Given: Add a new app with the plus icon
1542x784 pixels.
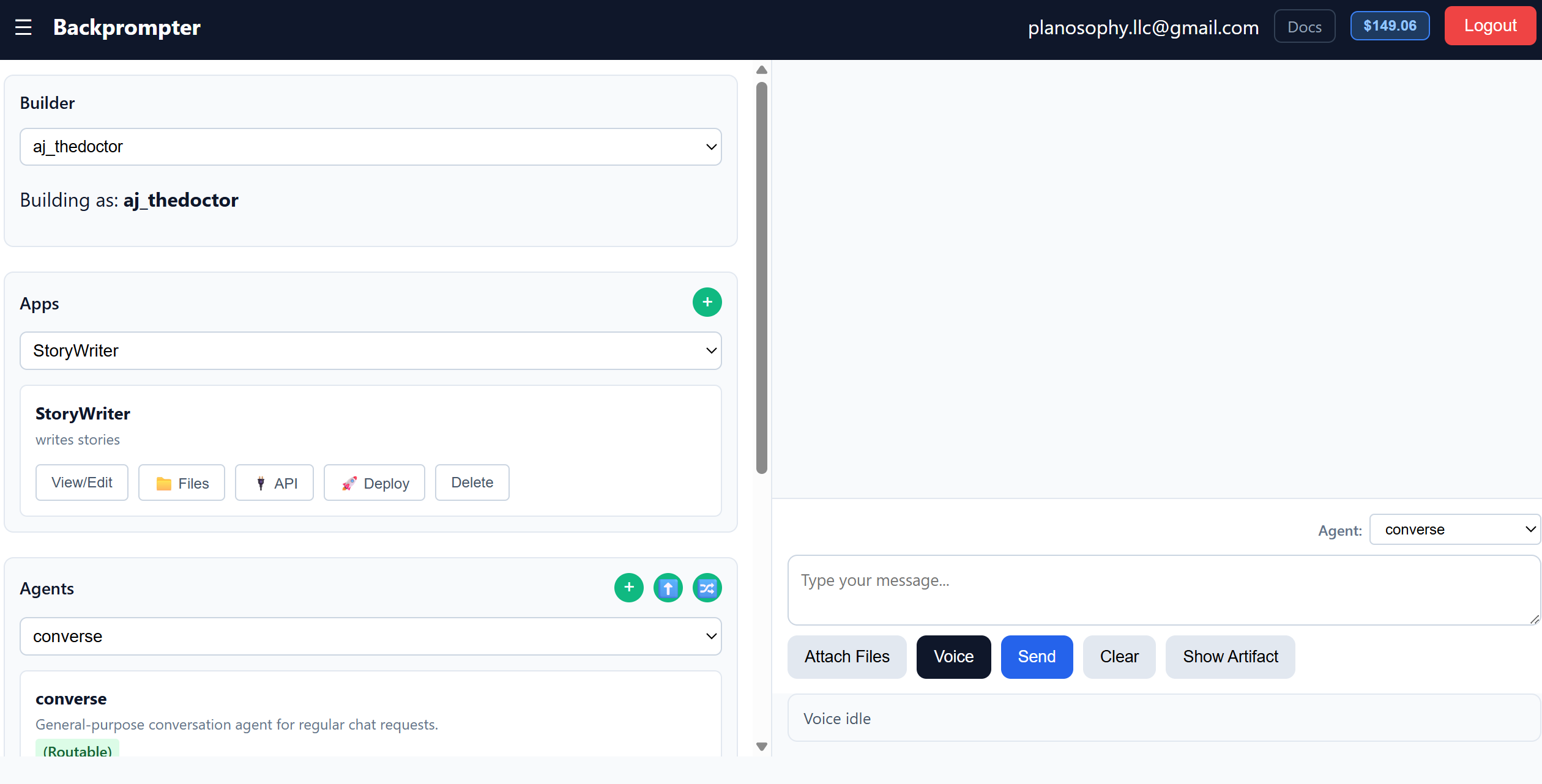Looking at the screenshot, I should [707, 302].
